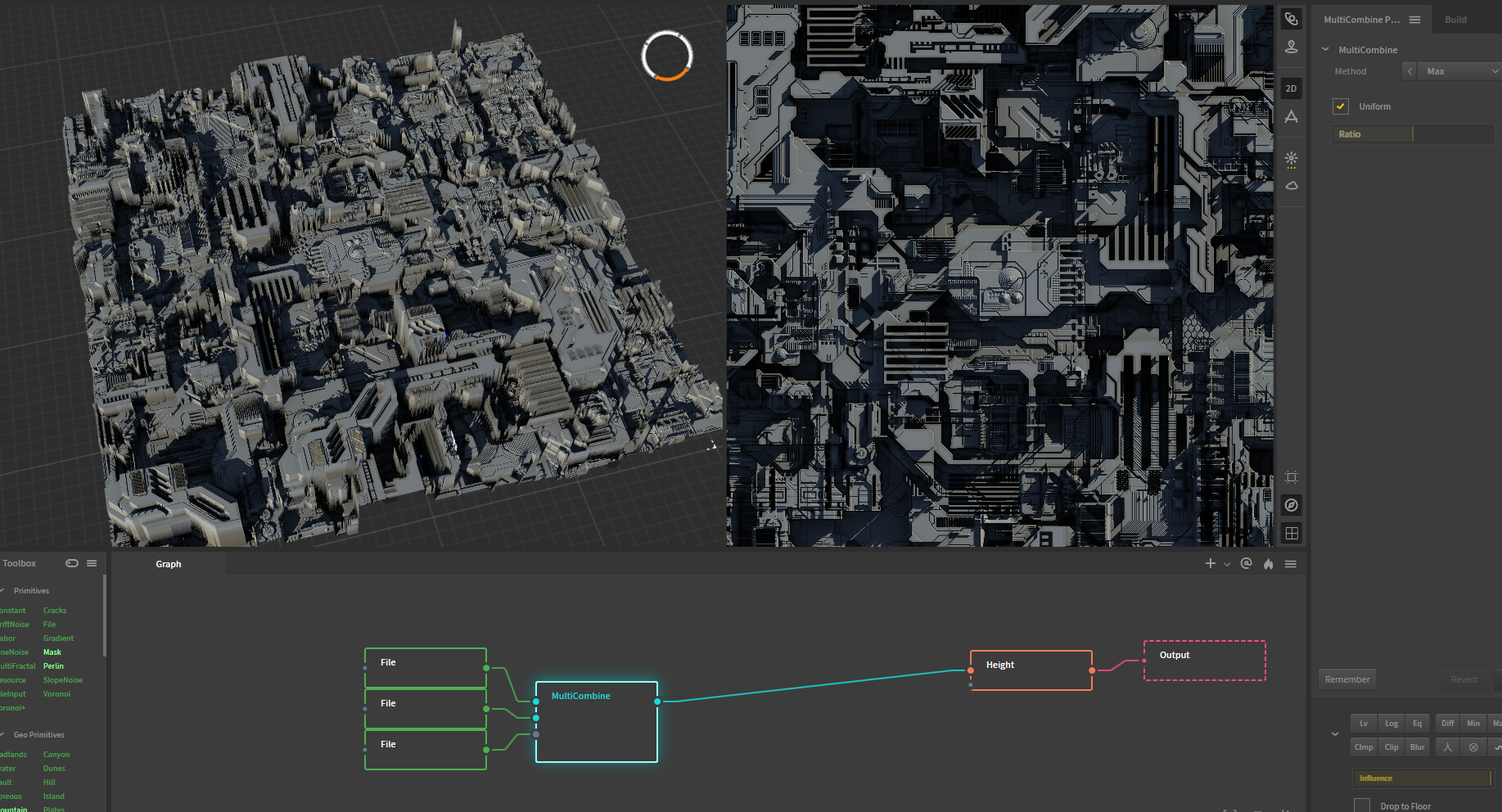
Task: Click the flame icon in the Graph toolbar
Action: pyautogui.click(x=1268, y=564)
